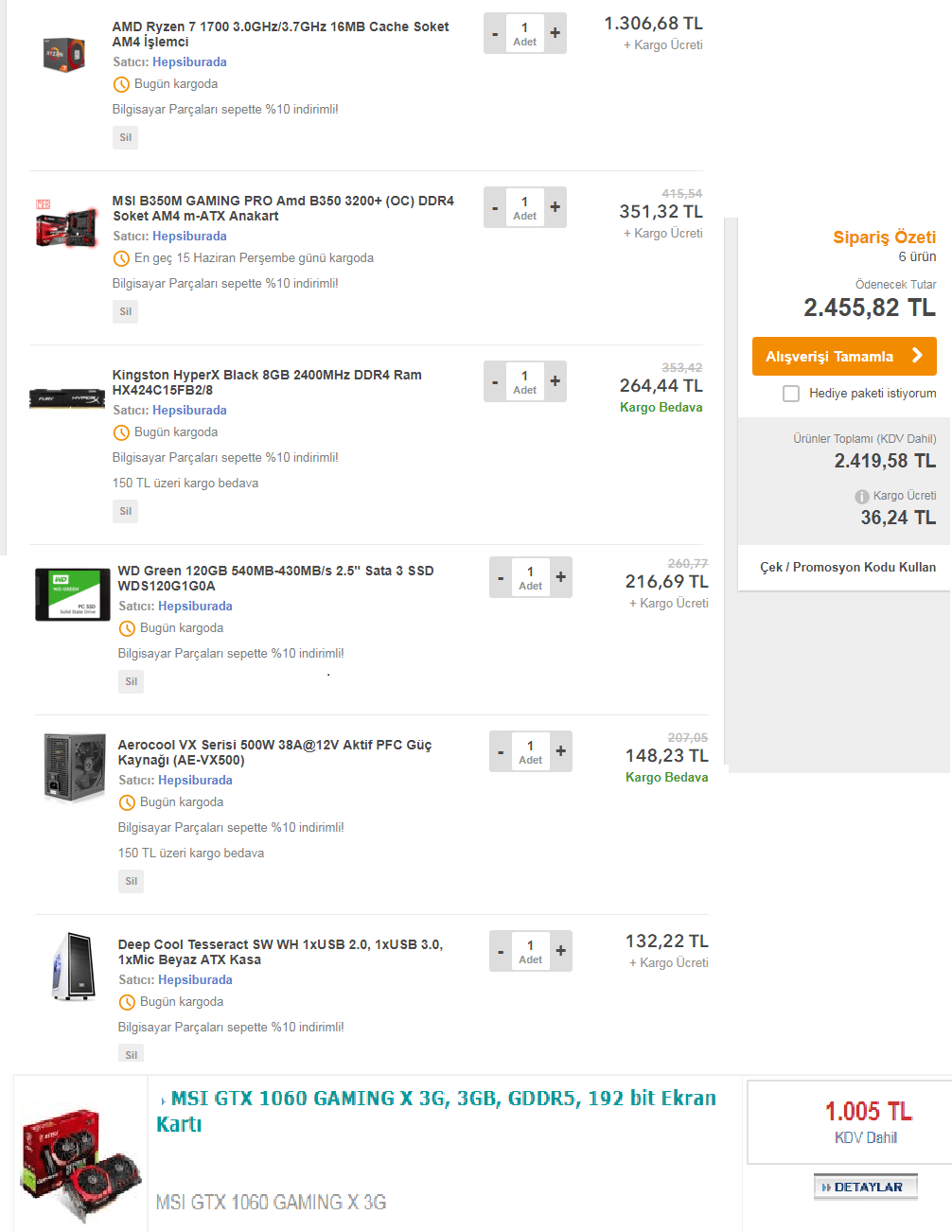Click Hepsiburada seller link for MSI B350M
The width and height of the screenshot is (952, 1232).
coord(189,237)
